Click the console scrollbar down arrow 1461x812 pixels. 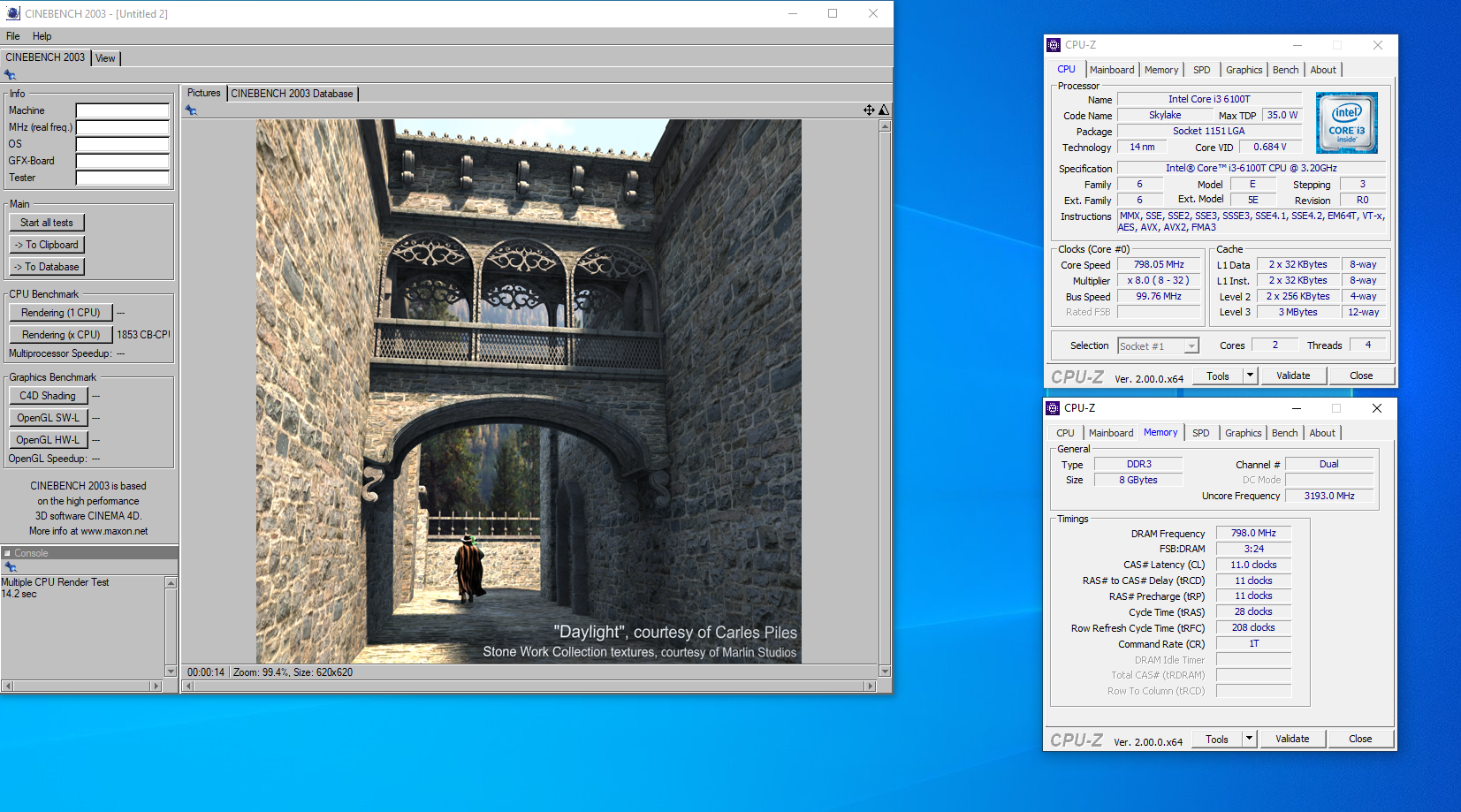click(x=171, y=672)
